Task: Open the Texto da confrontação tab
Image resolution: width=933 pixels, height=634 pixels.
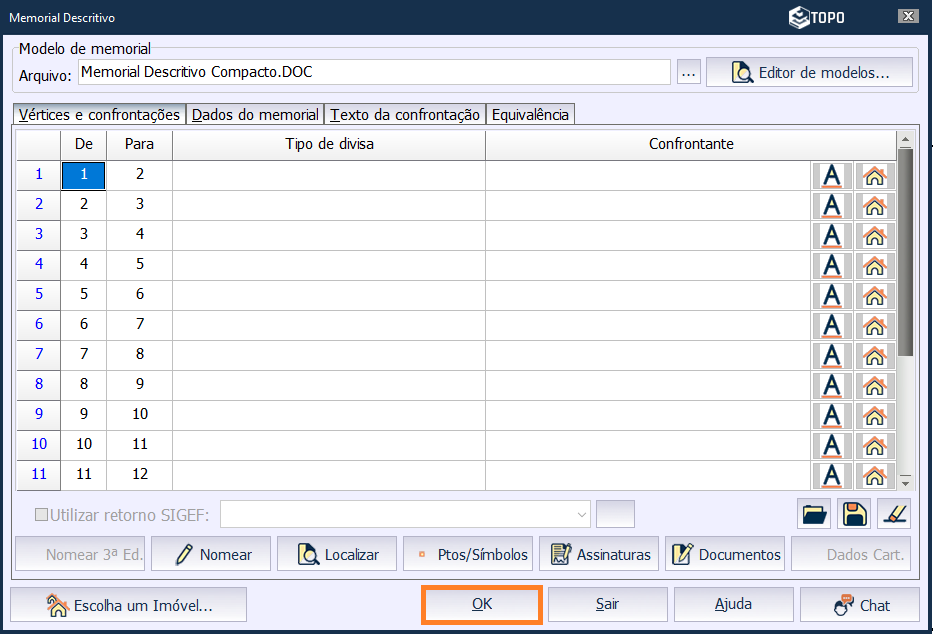Action: [405, 115]
